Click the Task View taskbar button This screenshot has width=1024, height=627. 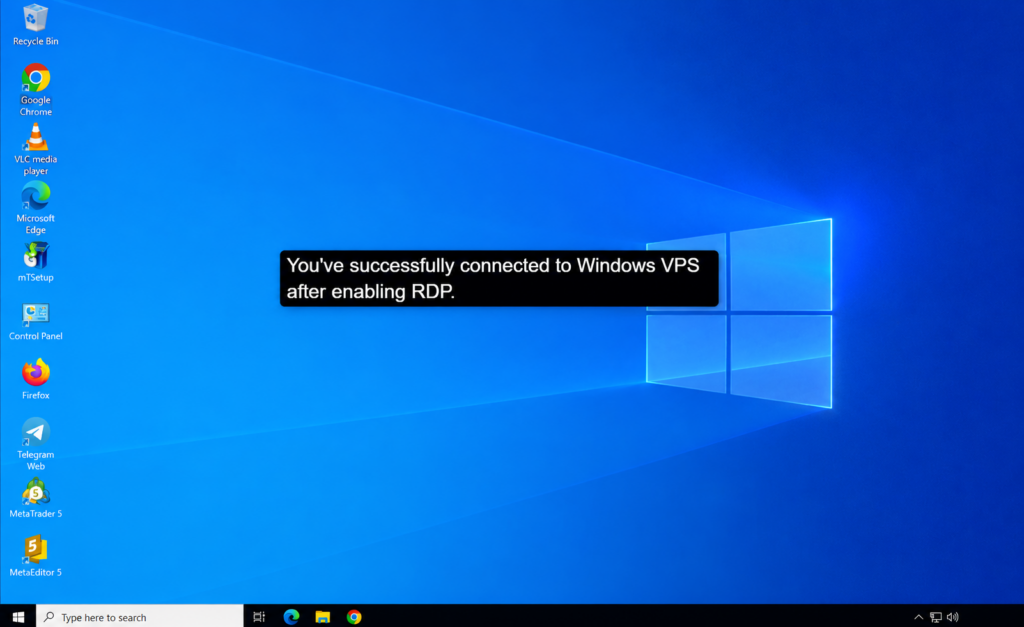pyautogui.click(x=259, y=617)
